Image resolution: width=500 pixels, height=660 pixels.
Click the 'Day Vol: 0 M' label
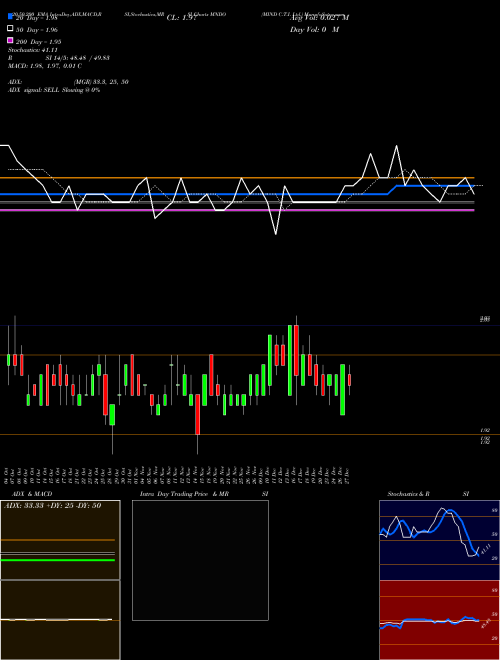click(x=315, y=30)
